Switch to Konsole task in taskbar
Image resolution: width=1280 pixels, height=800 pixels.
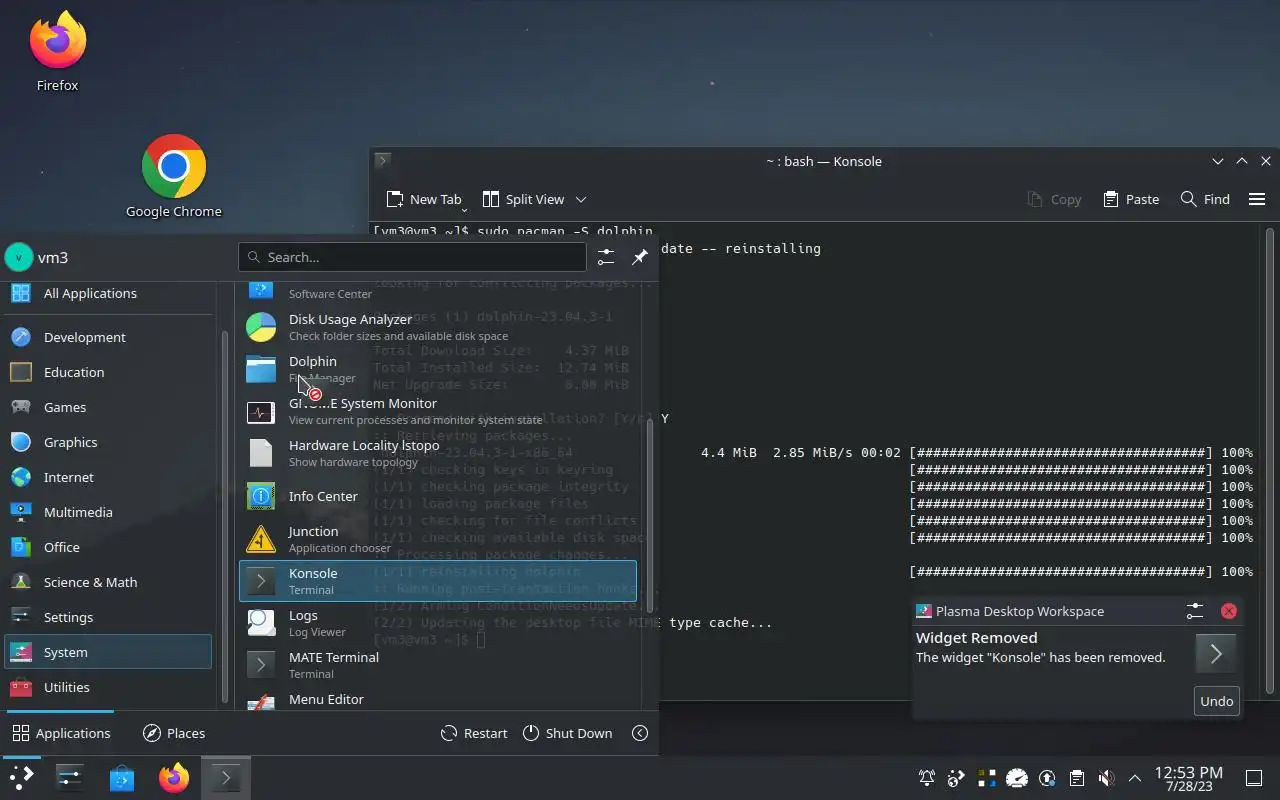(x=226, y=777)
